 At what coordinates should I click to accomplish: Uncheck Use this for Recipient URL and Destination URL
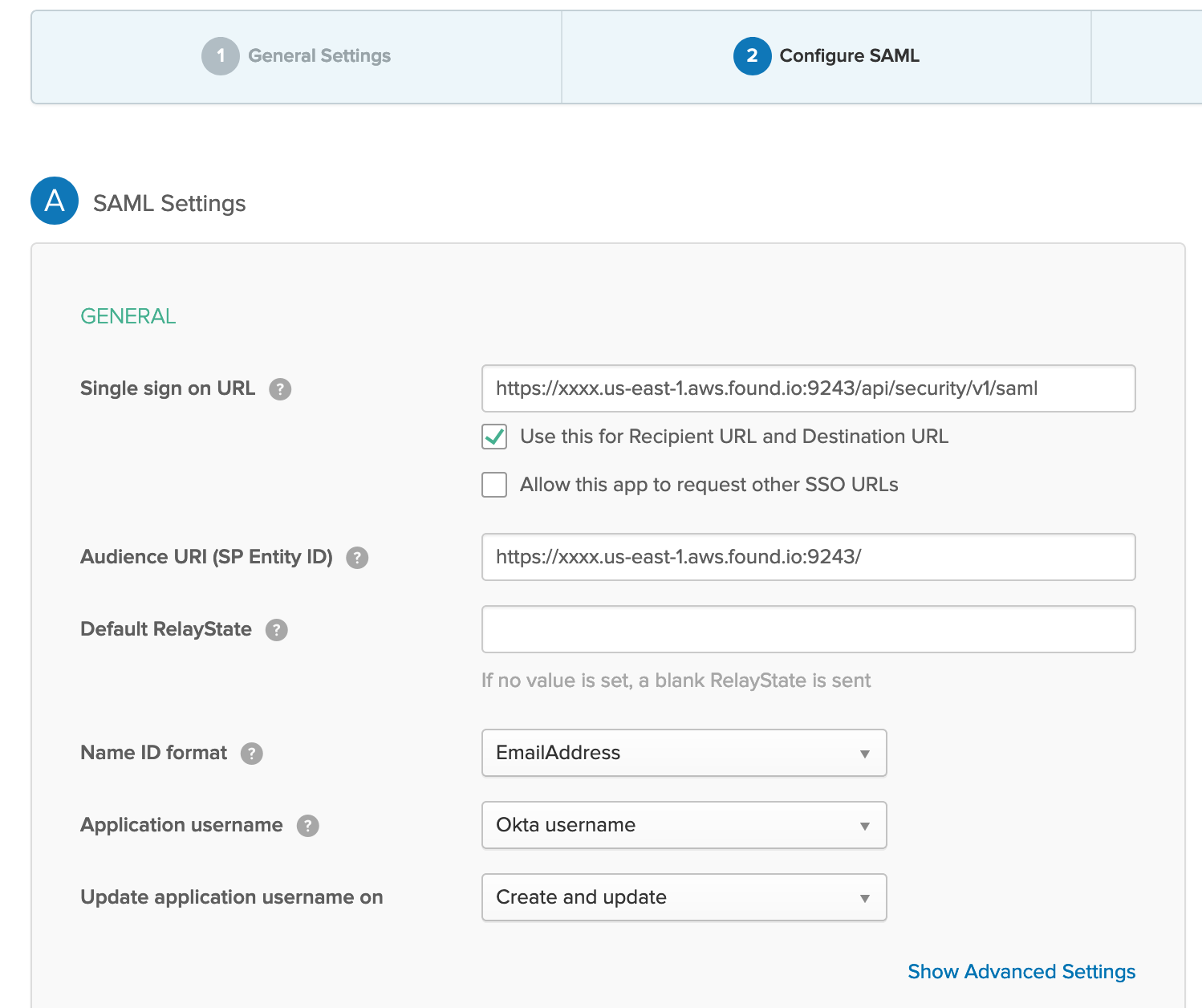494,437
